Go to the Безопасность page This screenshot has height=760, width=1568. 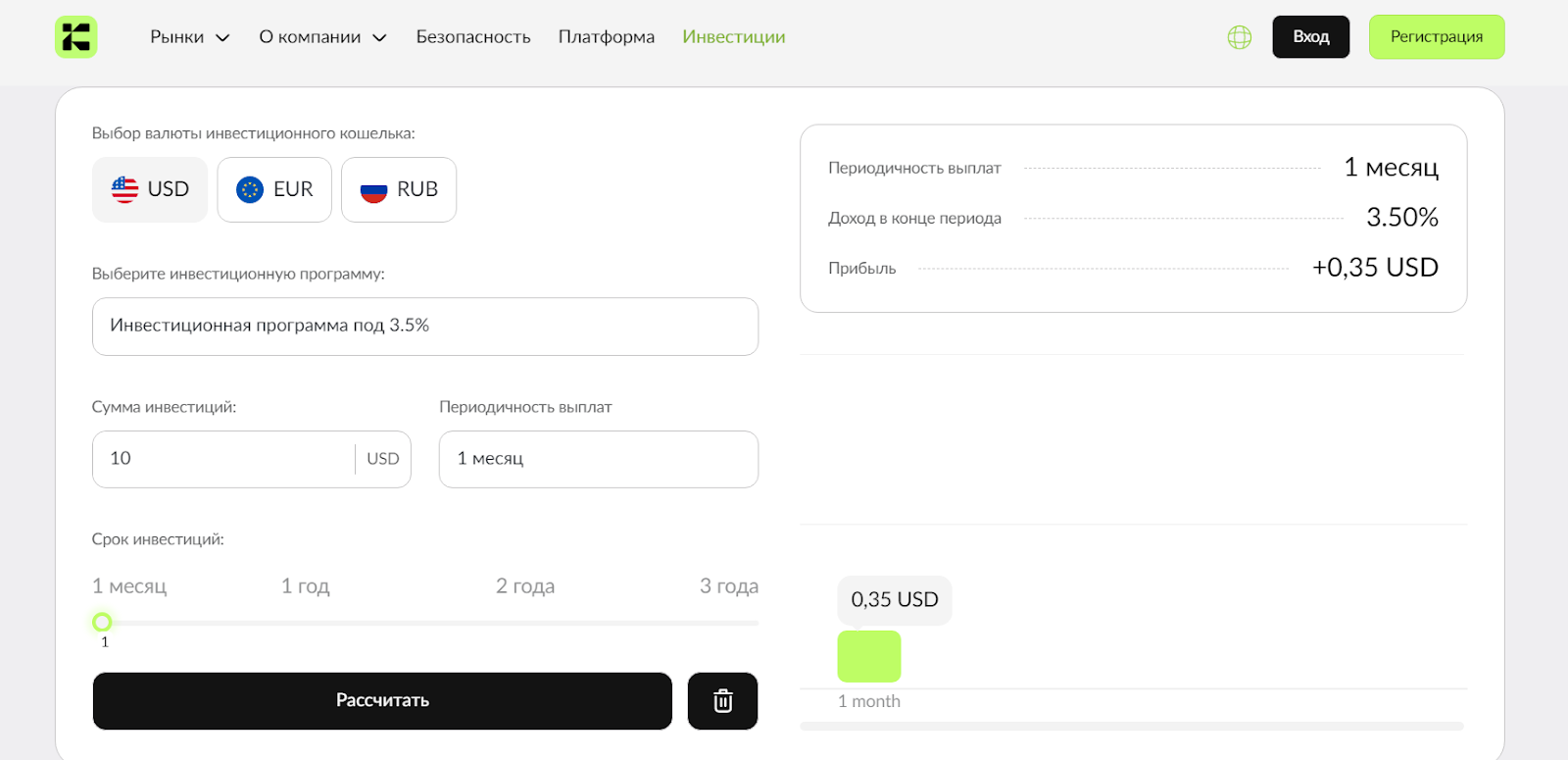coord(472,37)
